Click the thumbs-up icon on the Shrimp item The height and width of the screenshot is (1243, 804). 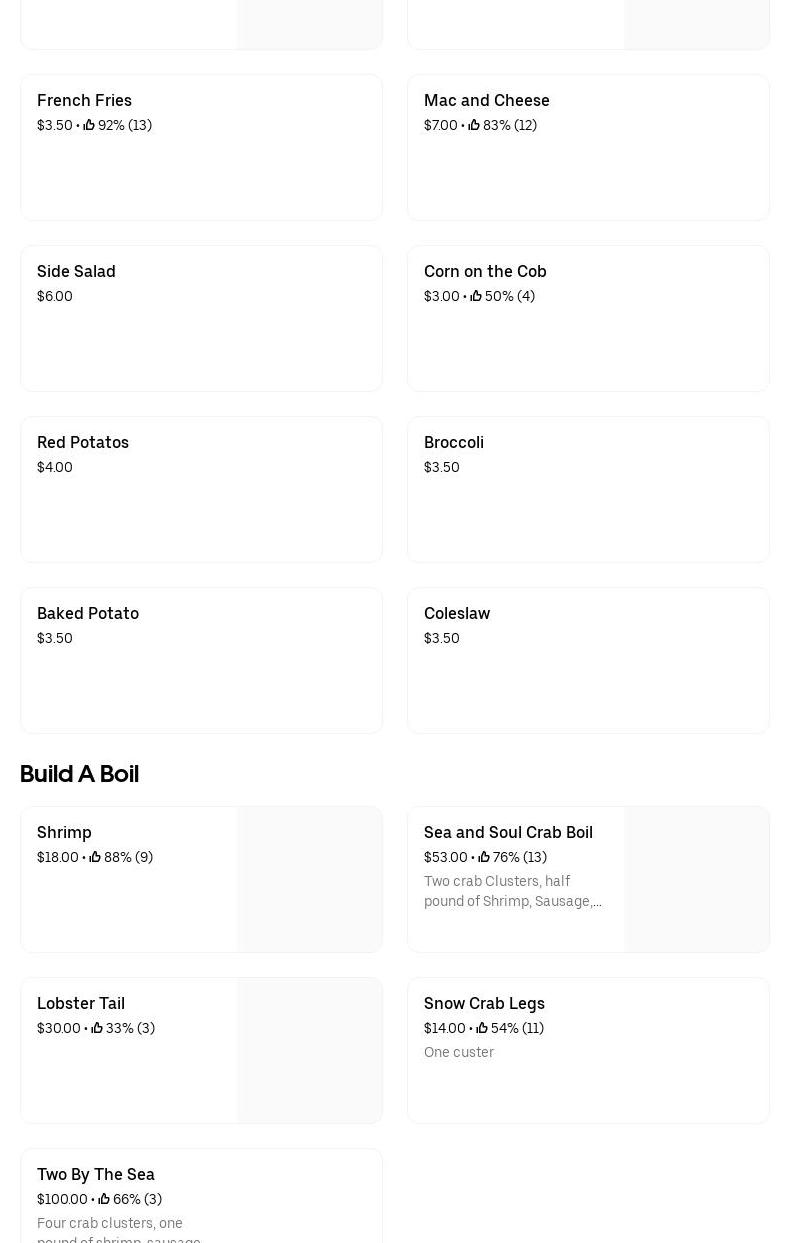point(95,857)
